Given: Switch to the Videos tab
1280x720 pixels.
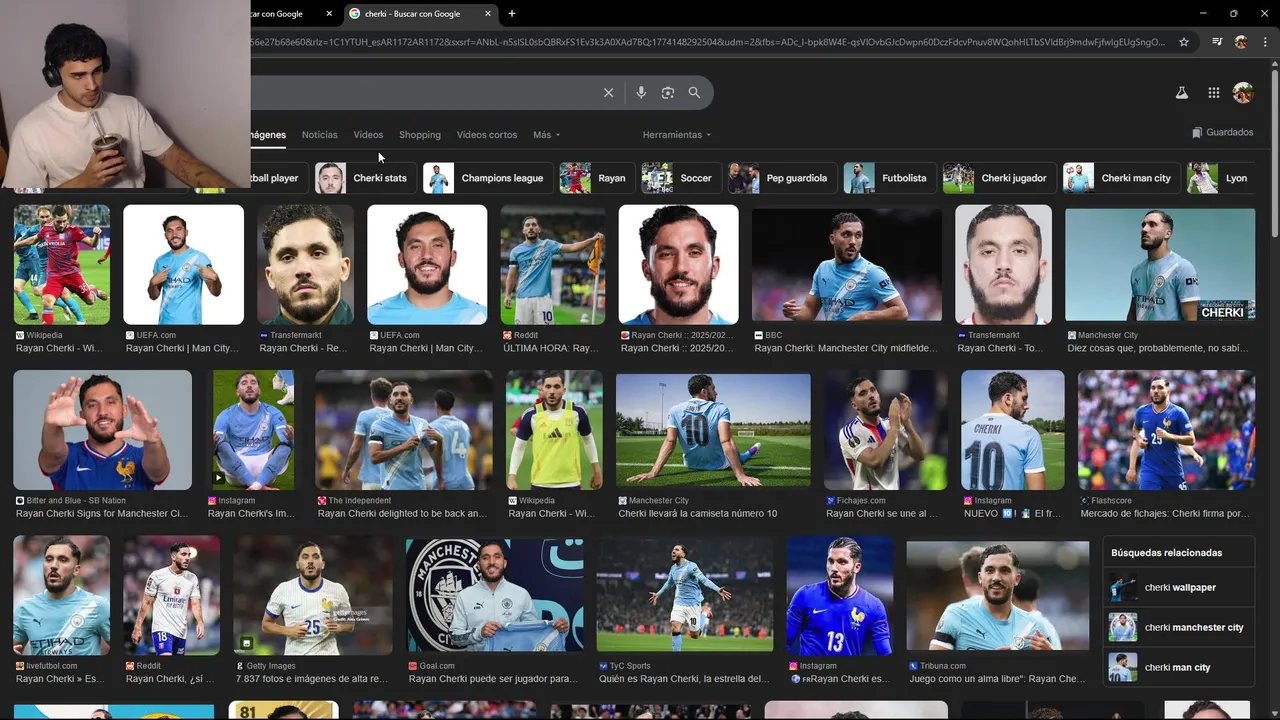Looking at the screenshot, I should (x=368, y=135).
